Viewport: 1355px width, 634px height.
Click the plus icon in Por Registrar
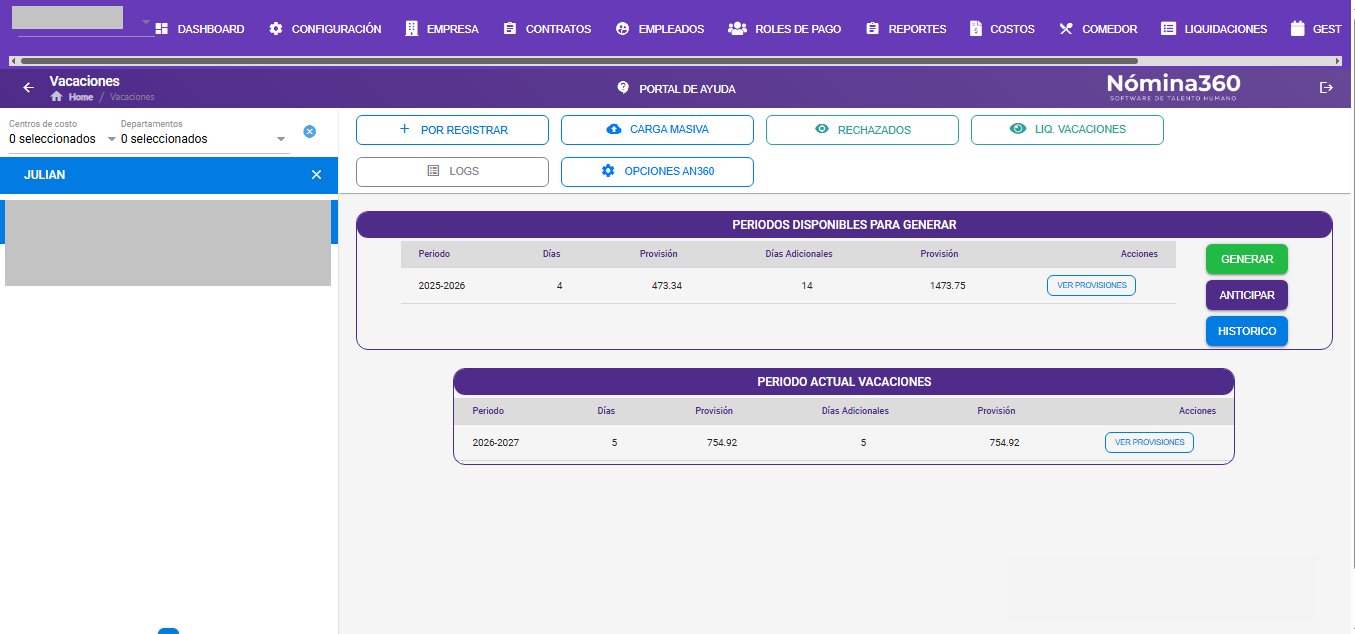tap(404, 129)
